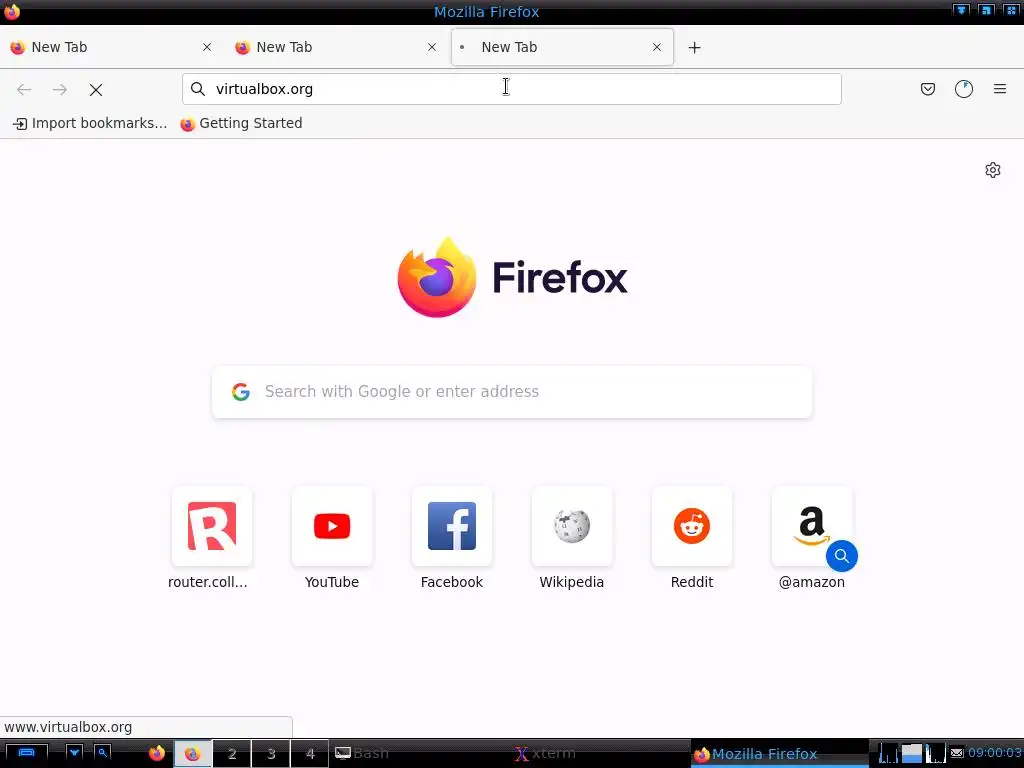Go back to the previous page
Viewport: 1024px width, 768px height.
pyautogui.click(x=24, y=89)
